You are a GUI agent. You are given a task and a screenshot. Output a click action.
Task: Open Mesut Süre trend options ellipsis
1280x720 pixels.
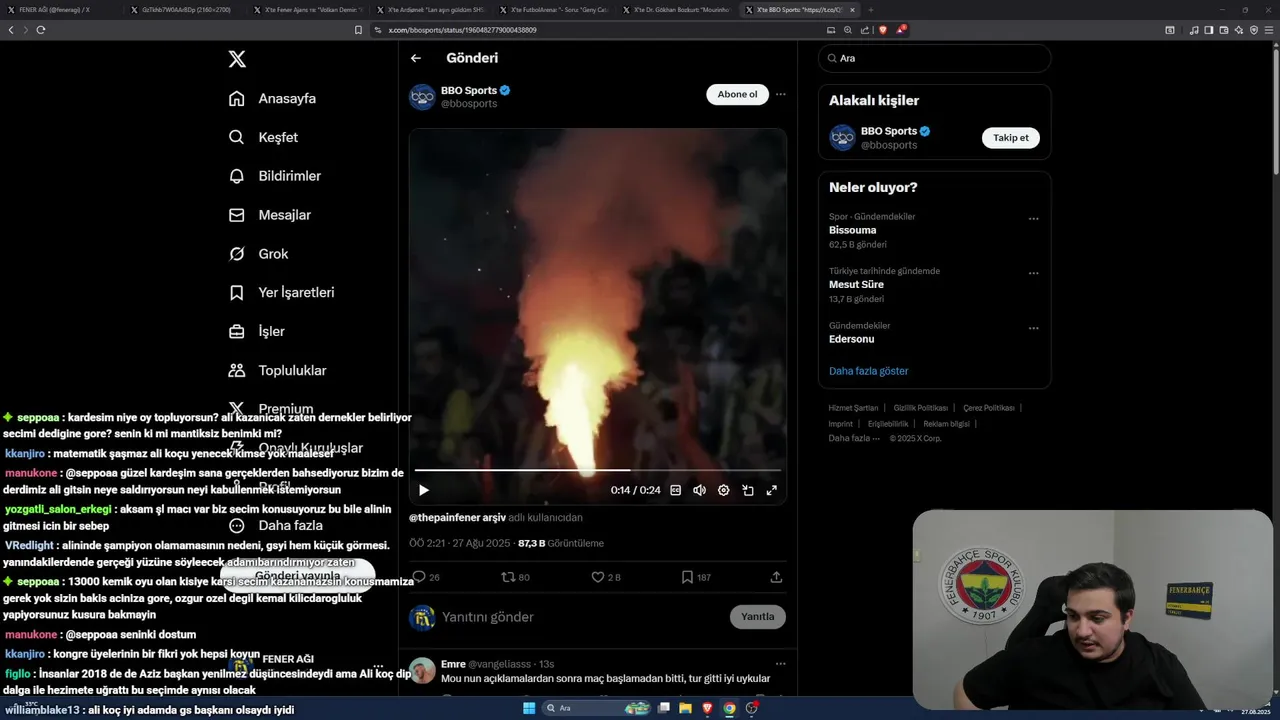click(1033, 273)
